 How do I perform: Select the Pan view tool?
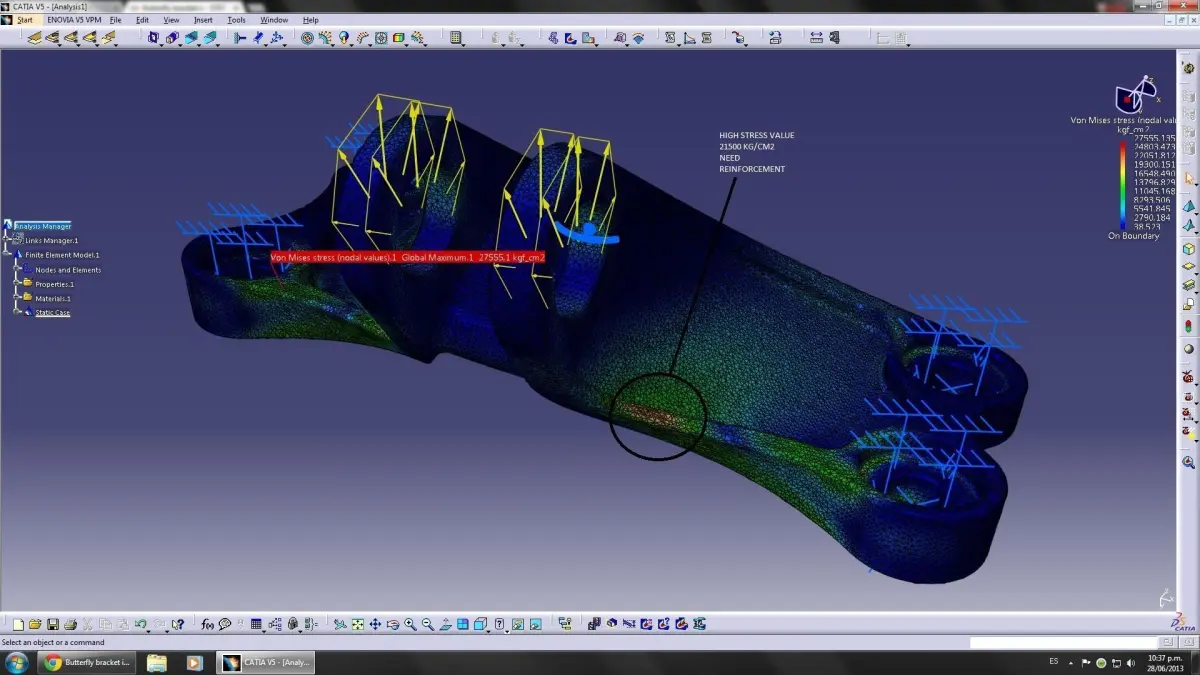click(x=375, y=624)
